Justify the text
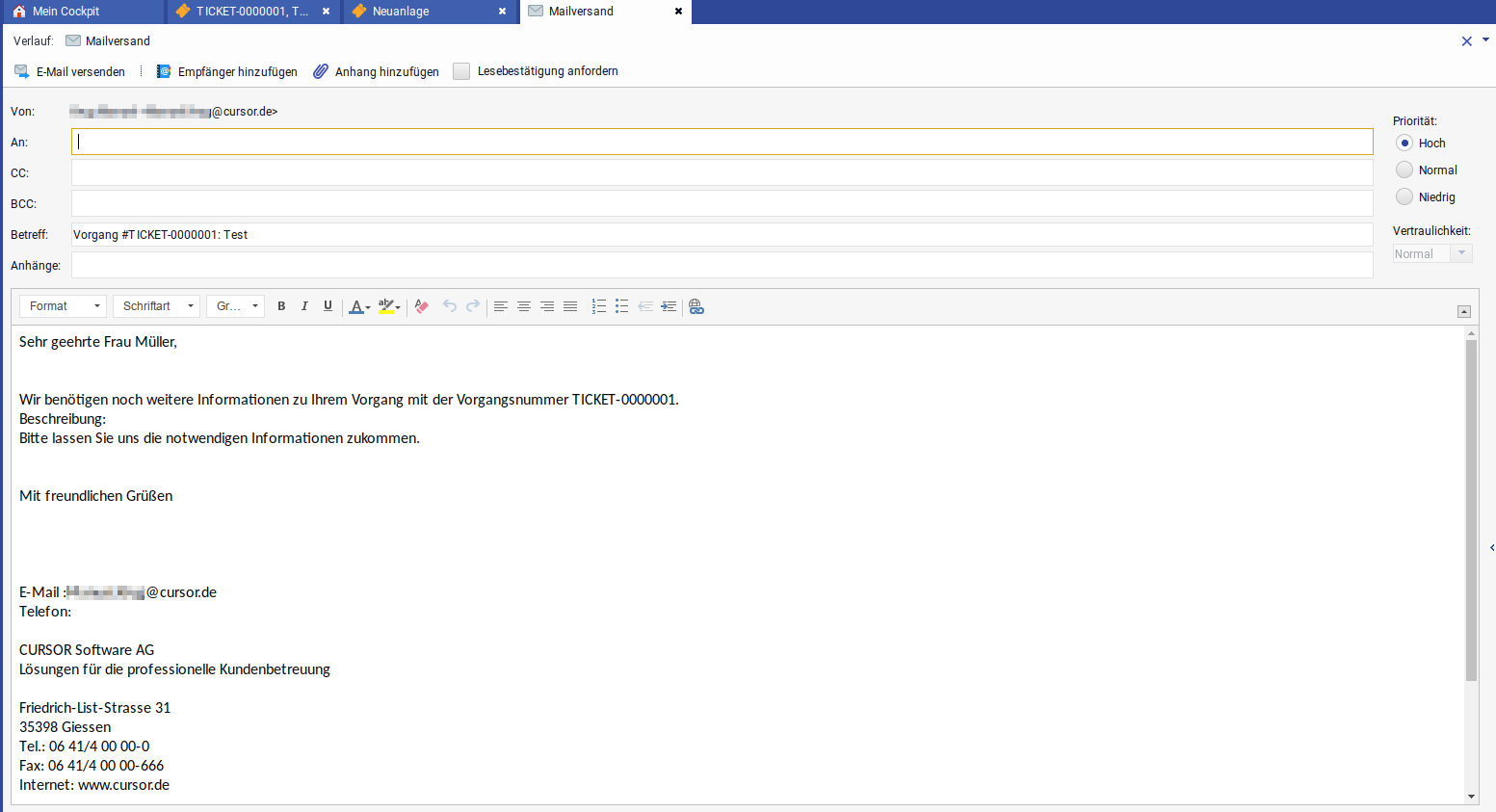 point(570,306)
